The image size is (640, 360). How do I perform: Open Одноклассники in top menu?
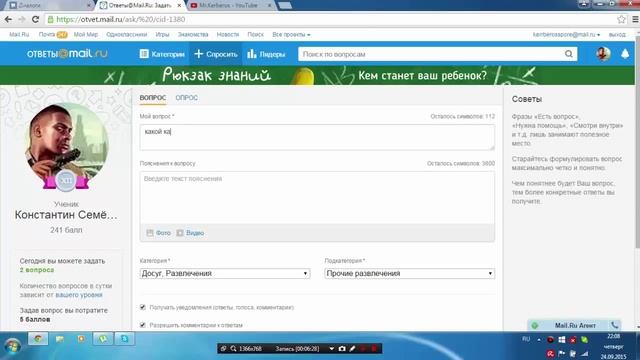pos(127,35)
